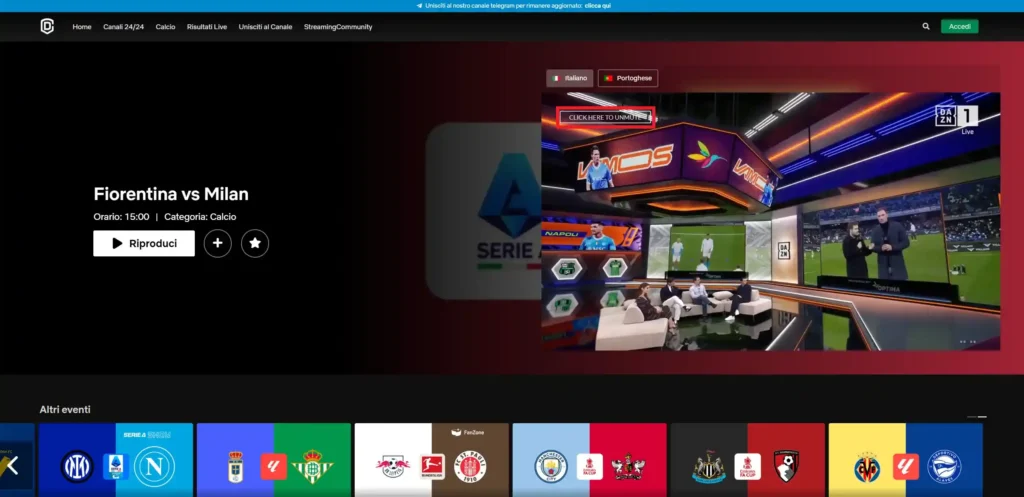Add event to list with plus icon
The image size is (1024, 497).
tap(217, 244)
